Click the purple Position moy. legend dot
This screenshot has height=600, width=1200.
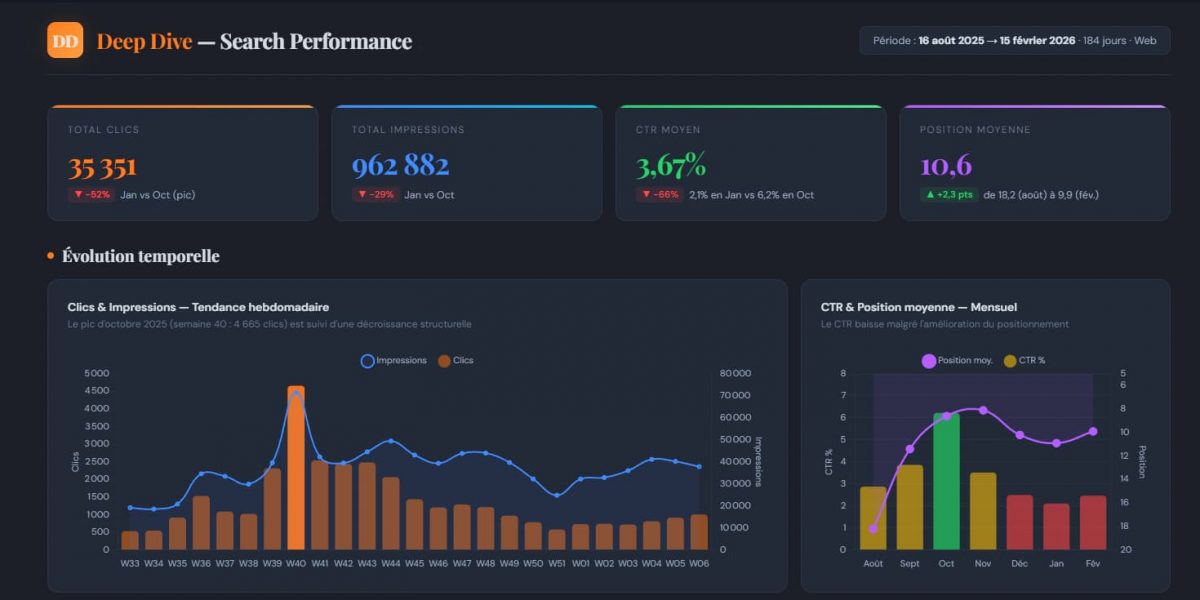point(928,359)
